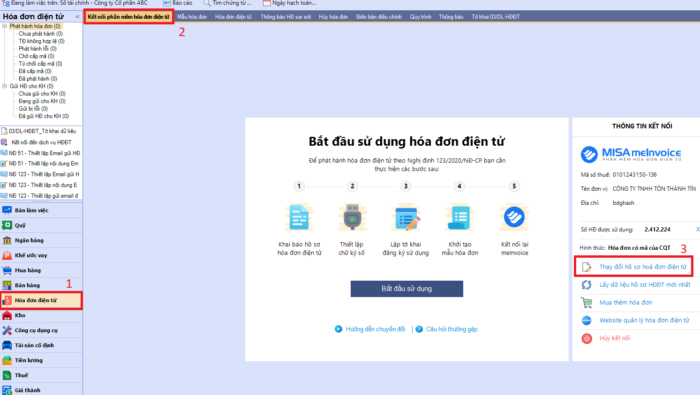The height and width of the screenshot is (395, 700).
Task: Click the Khởi tạo mẫu hóa đơn icon
Action: pyautogui.click(x=459, y=217)
